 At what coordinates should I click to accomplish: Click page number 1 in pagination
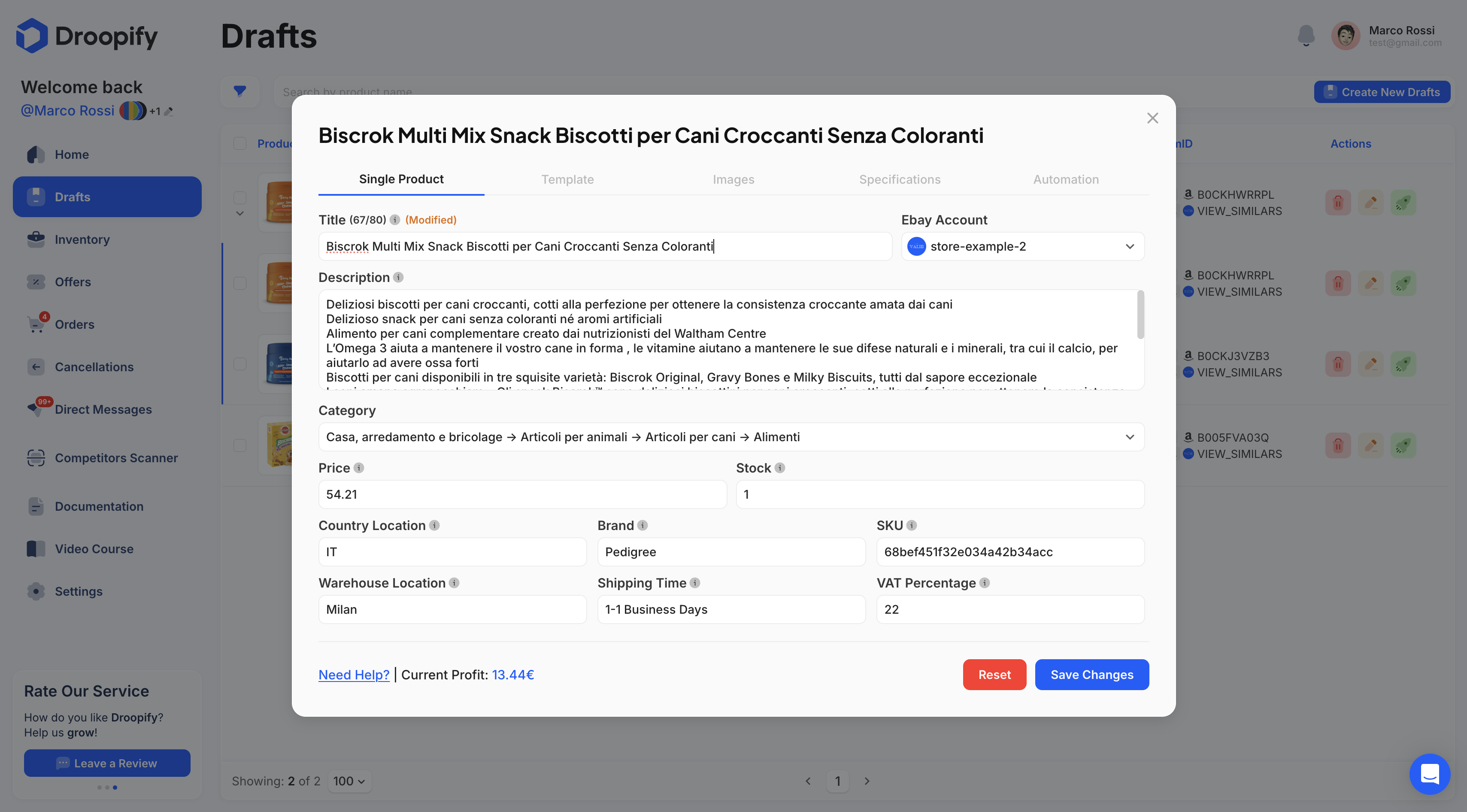coord(838,781)
